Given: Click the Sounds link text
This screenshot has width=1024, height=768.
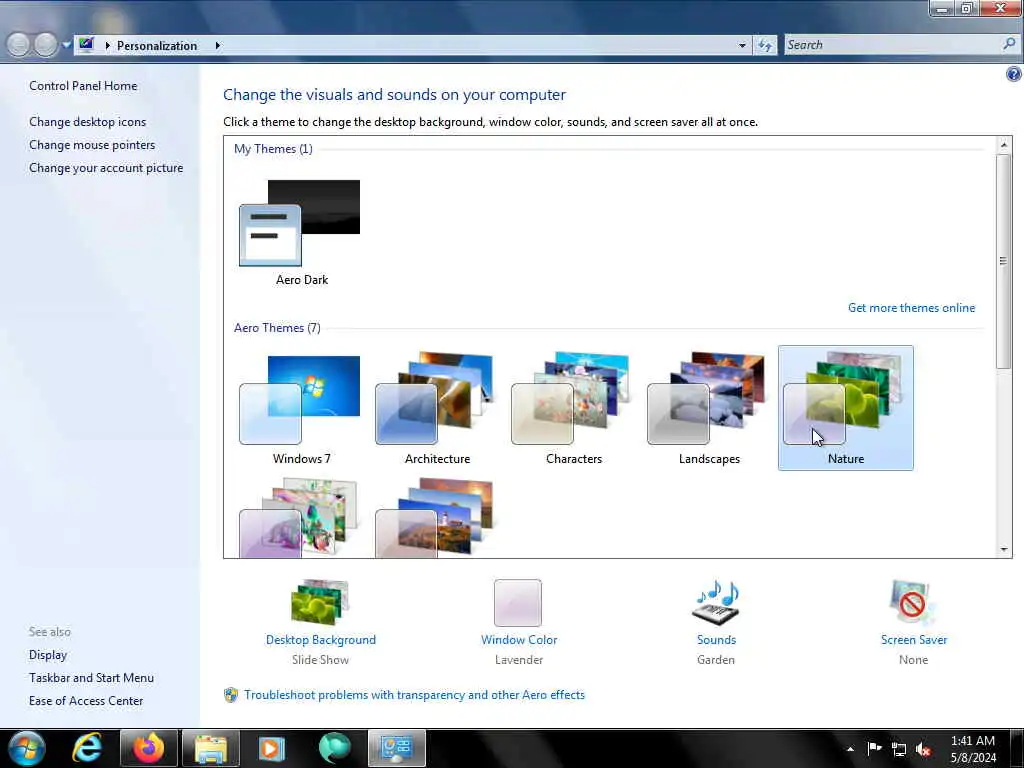Looking at the screenshot, I should [x=716, y=640].
